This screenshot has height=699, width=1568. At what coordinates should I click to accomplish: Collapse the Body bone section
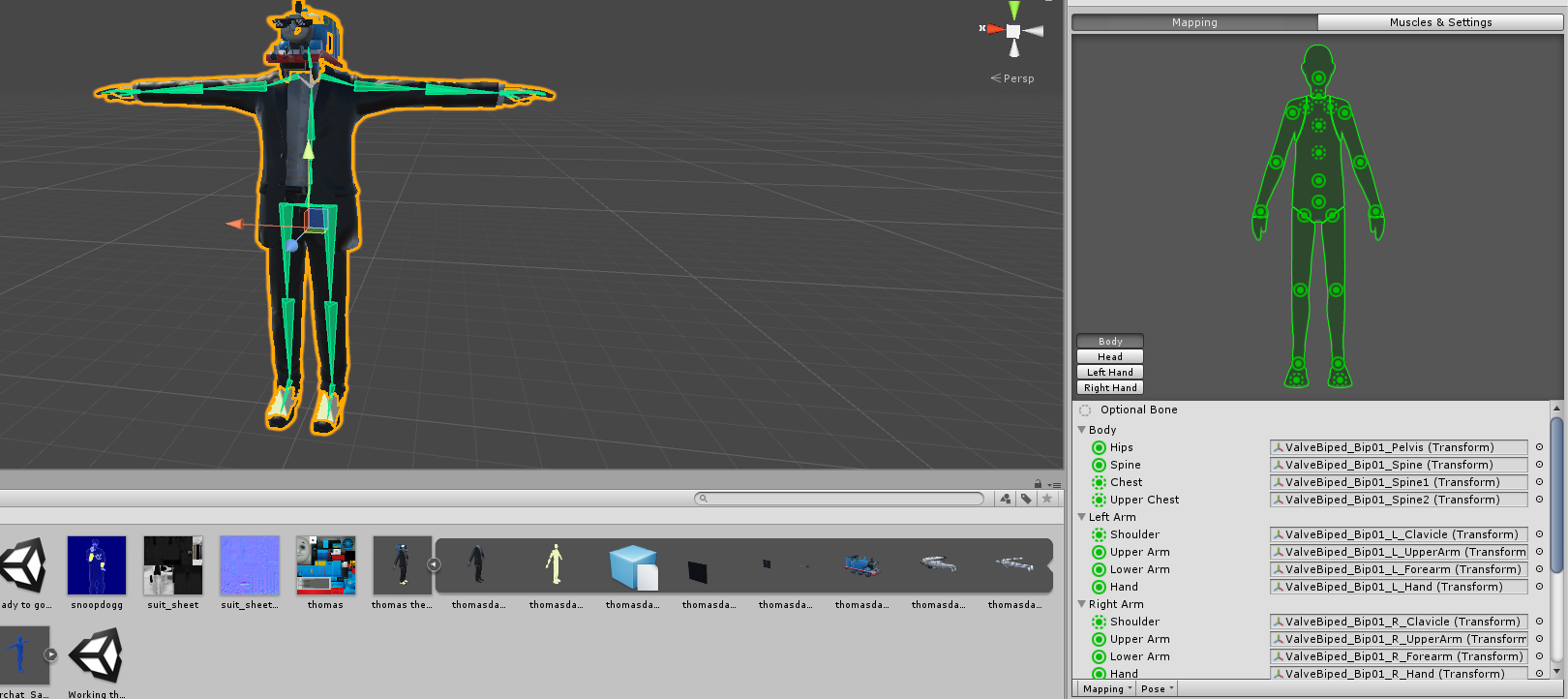(1082, 430)
